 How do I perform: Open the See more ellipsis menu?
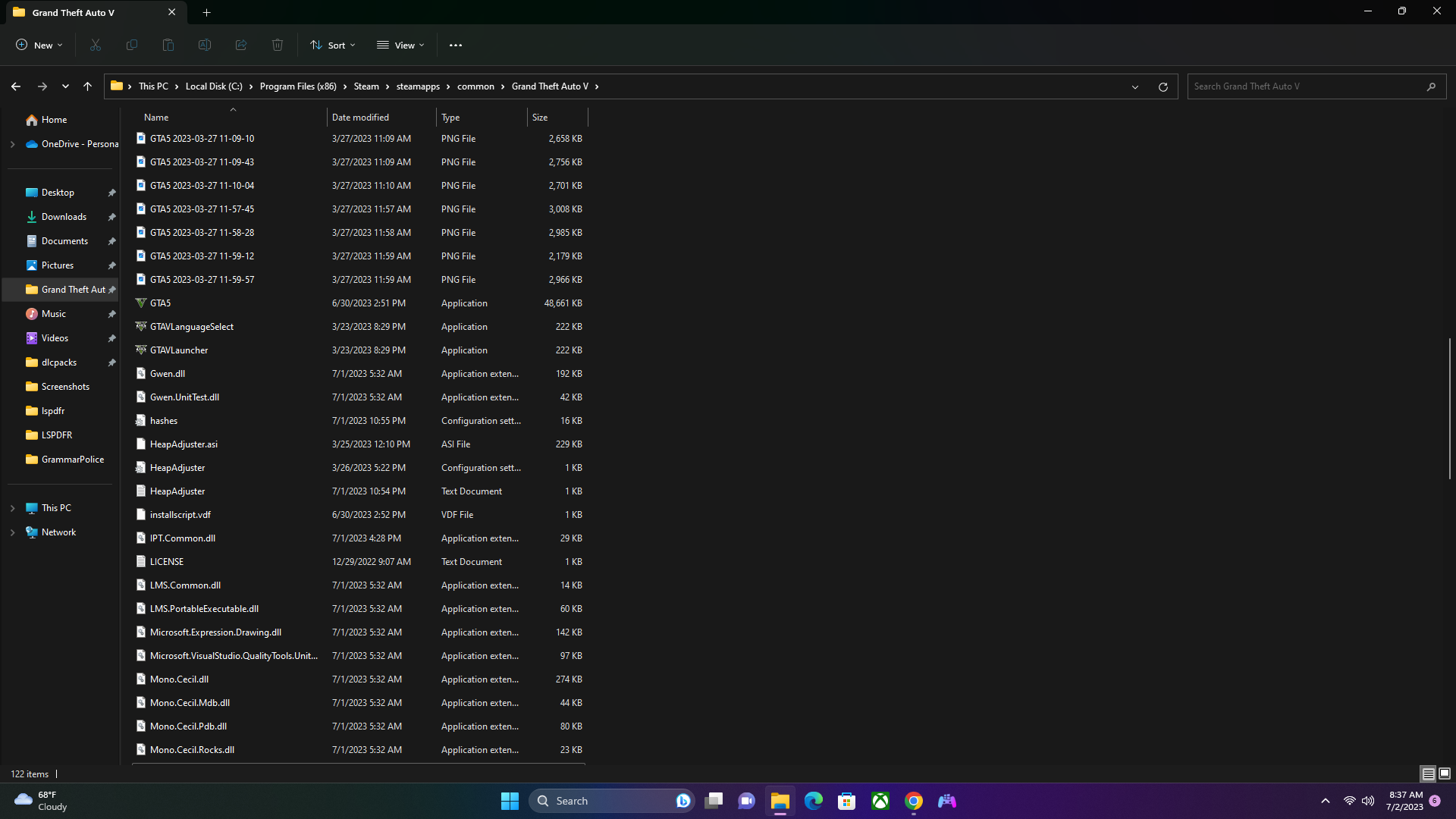coord(456,45)
